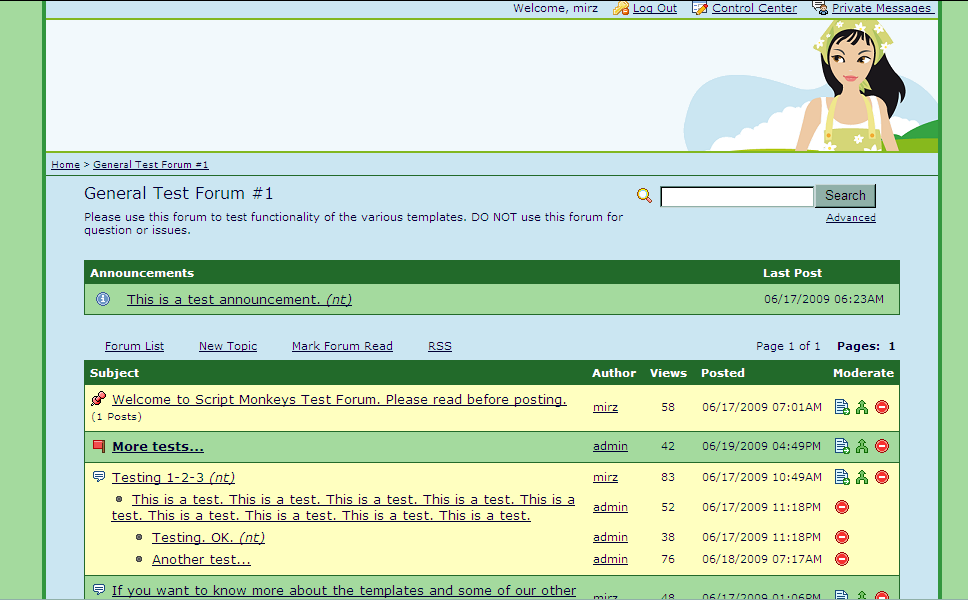Click the magnifying glass search icon
The height and width of the screenshot is (600, 968).
click(x=644, y=196)
